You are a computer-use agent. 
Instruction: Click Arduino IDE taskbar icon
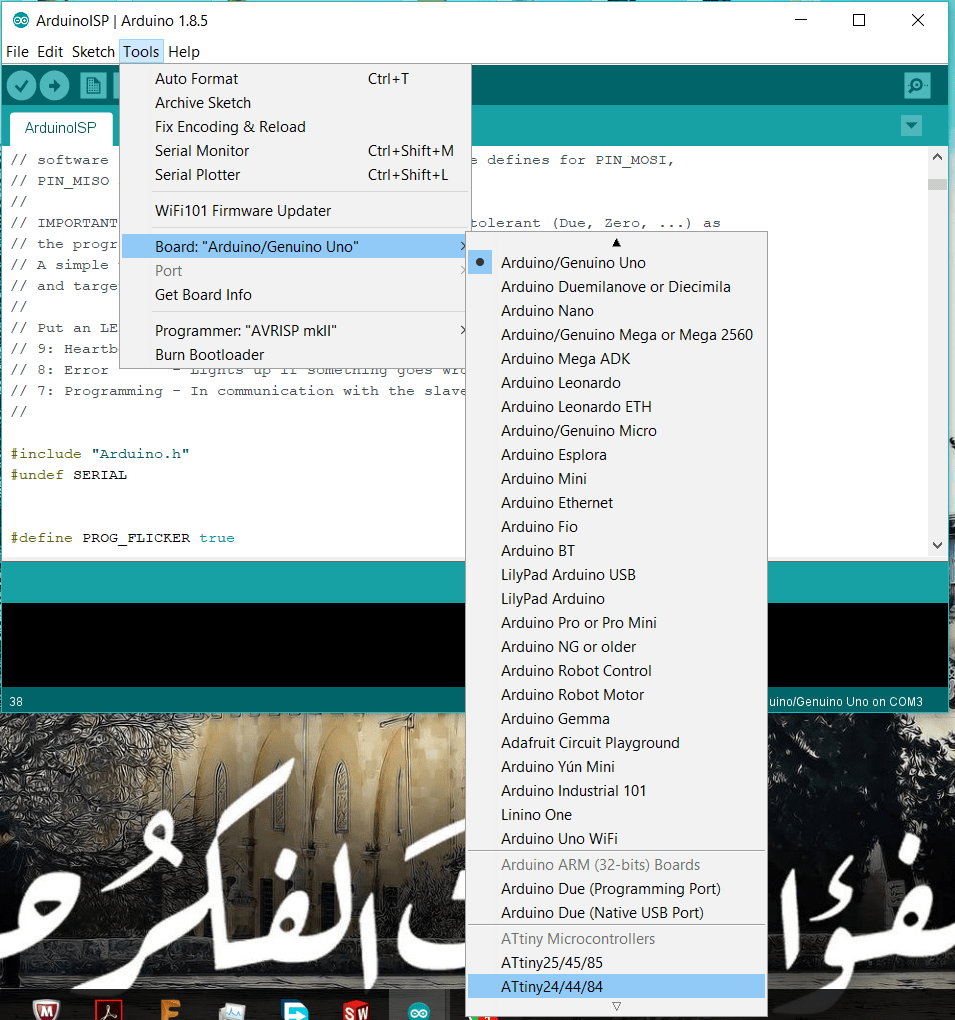pyautogui.click(x=419, y=1011)
